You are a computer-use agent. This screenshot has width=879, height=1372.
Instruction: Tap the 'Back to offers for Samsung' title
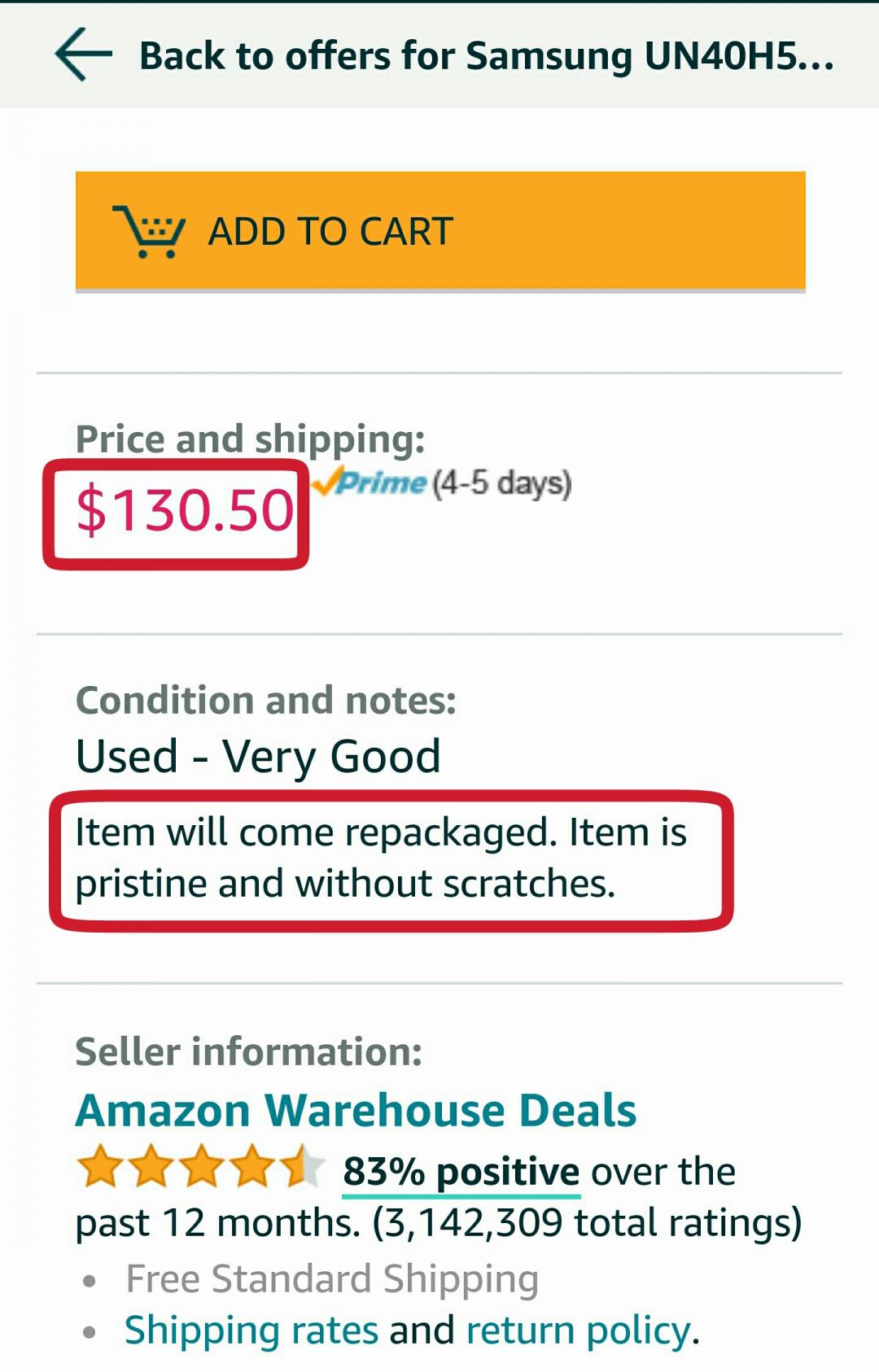pyautogui.click(x=486, y=56)
